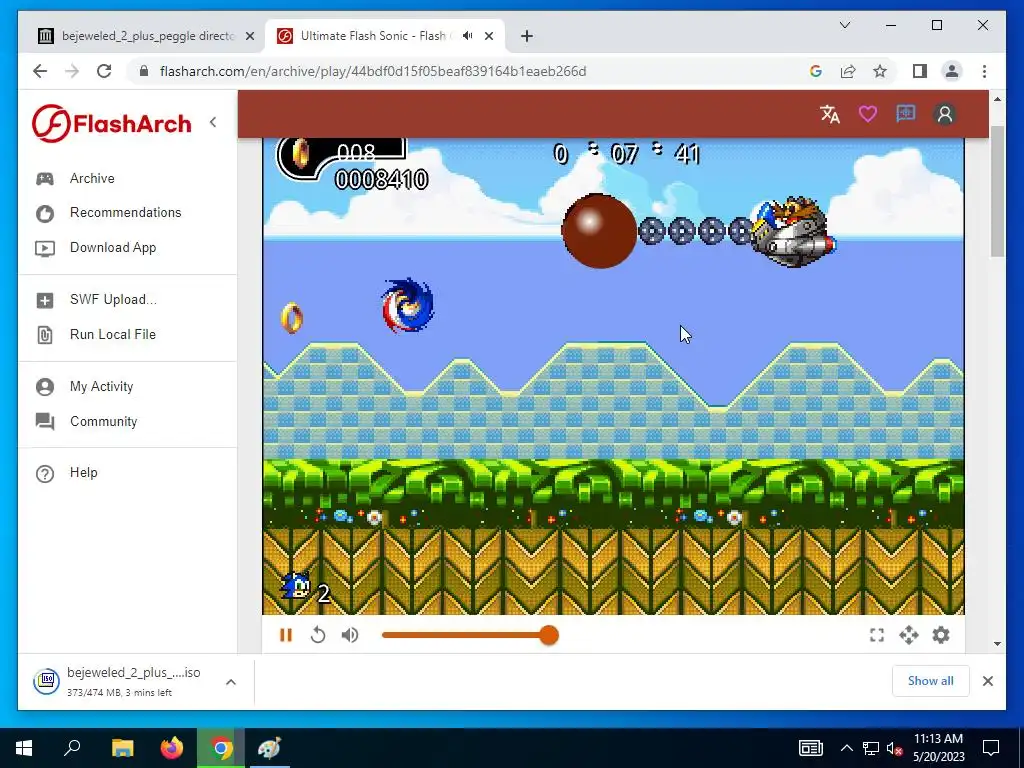Show hidden system tray icons

click(x=846, y=748)
